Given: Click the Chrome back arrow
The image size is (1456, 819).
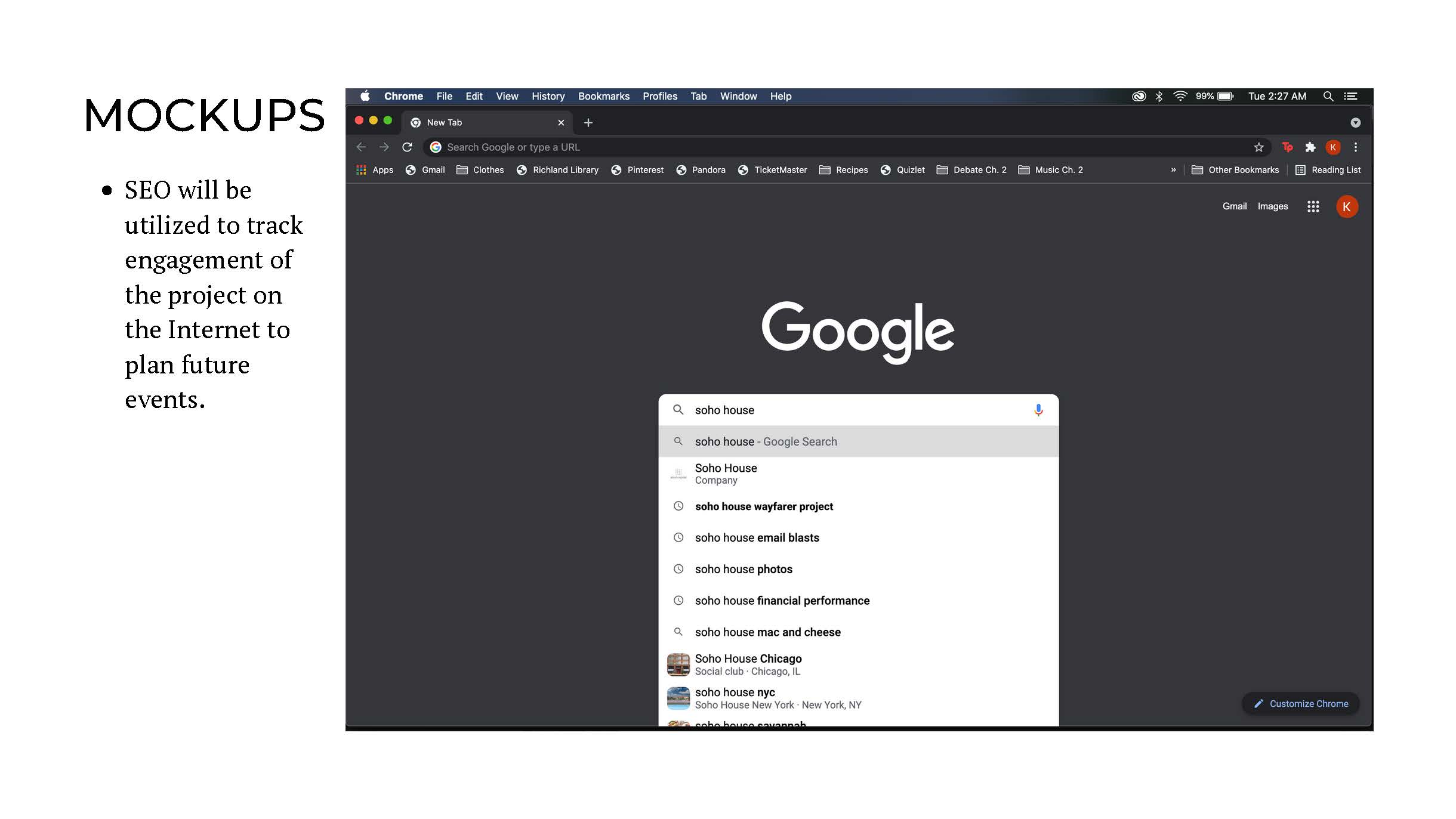Looking at the screenshot, I should 361,147.
